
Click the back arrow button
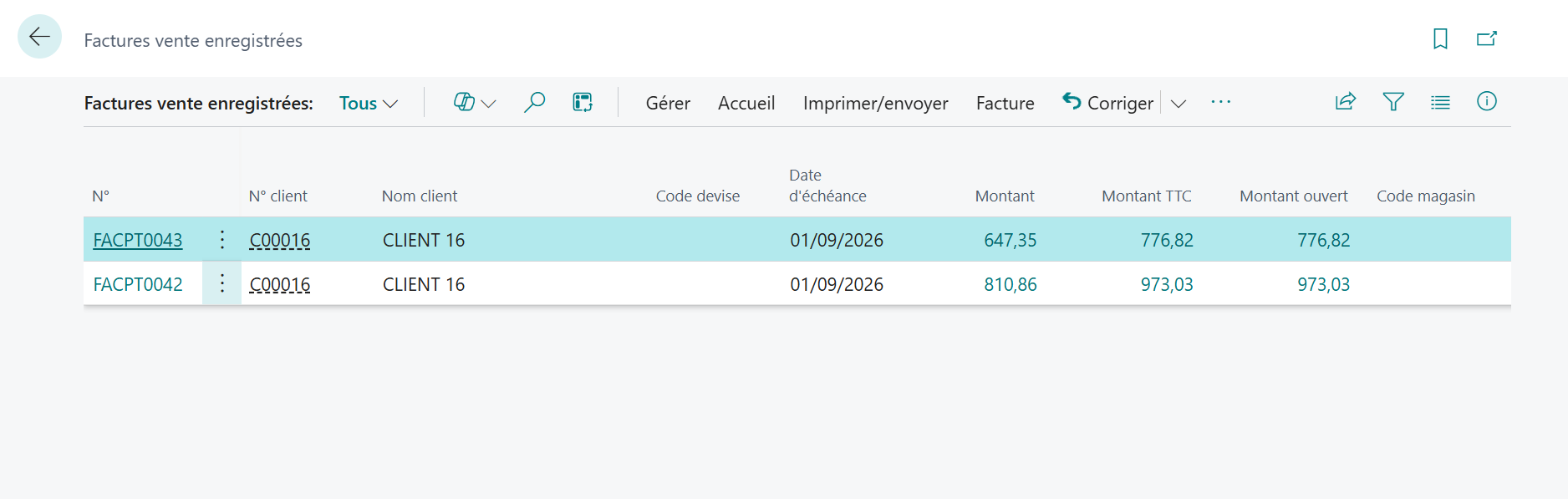[x=39, y=37]
